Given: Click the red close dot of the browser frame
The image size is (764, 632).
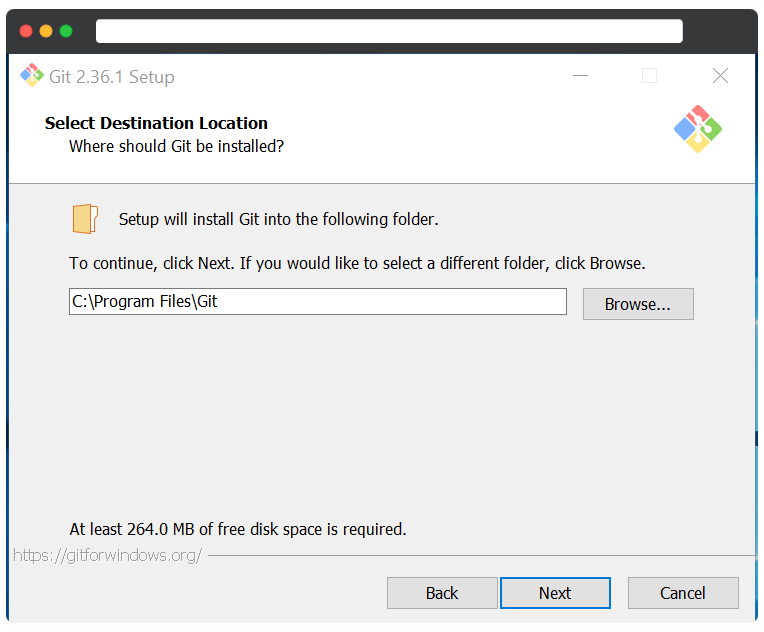Looking at the screenshot, I should click(x=26, y=31).
